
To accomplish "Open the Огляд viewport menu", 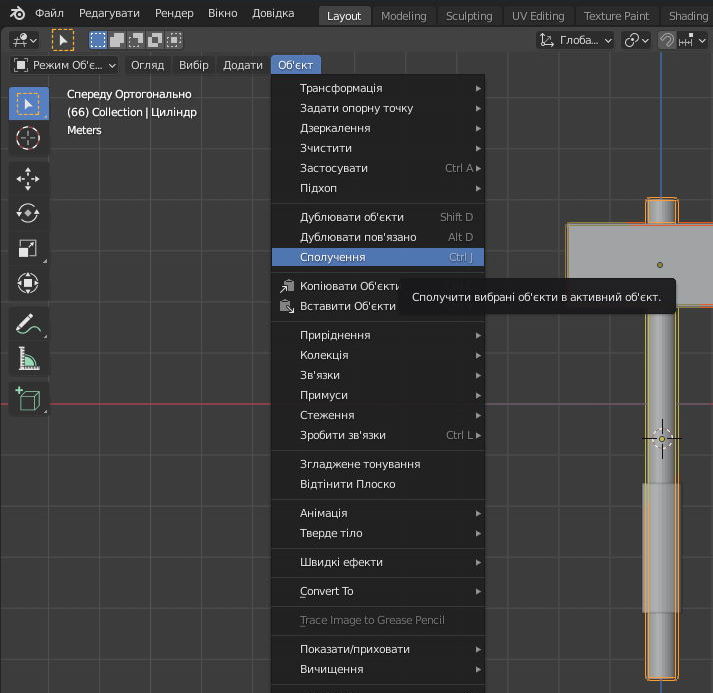I will tap(147, 65).
